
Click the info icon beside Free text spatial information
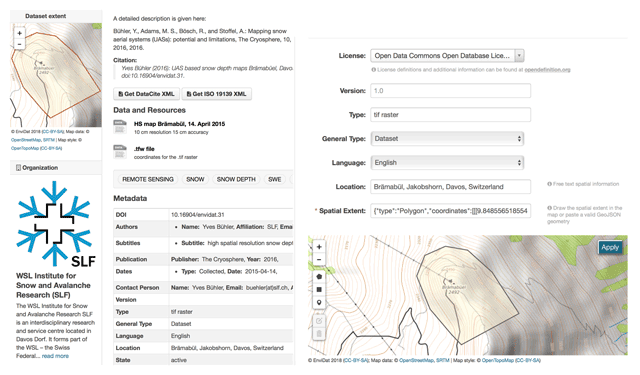pyautogui.click(x=549, y=184)
